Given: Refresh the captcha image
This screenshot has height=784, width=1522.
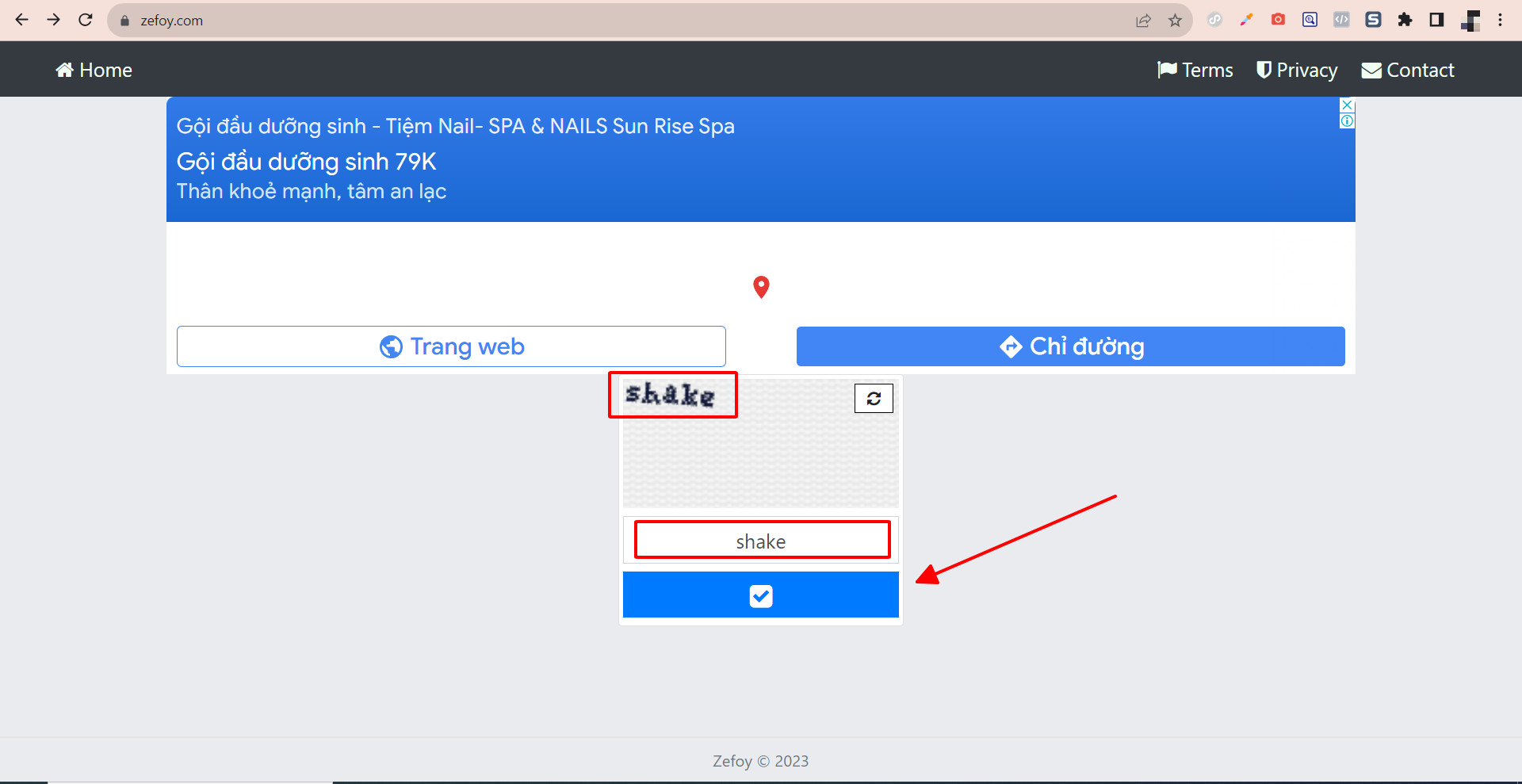Looking at the screenshot, I should click(874, 398).
